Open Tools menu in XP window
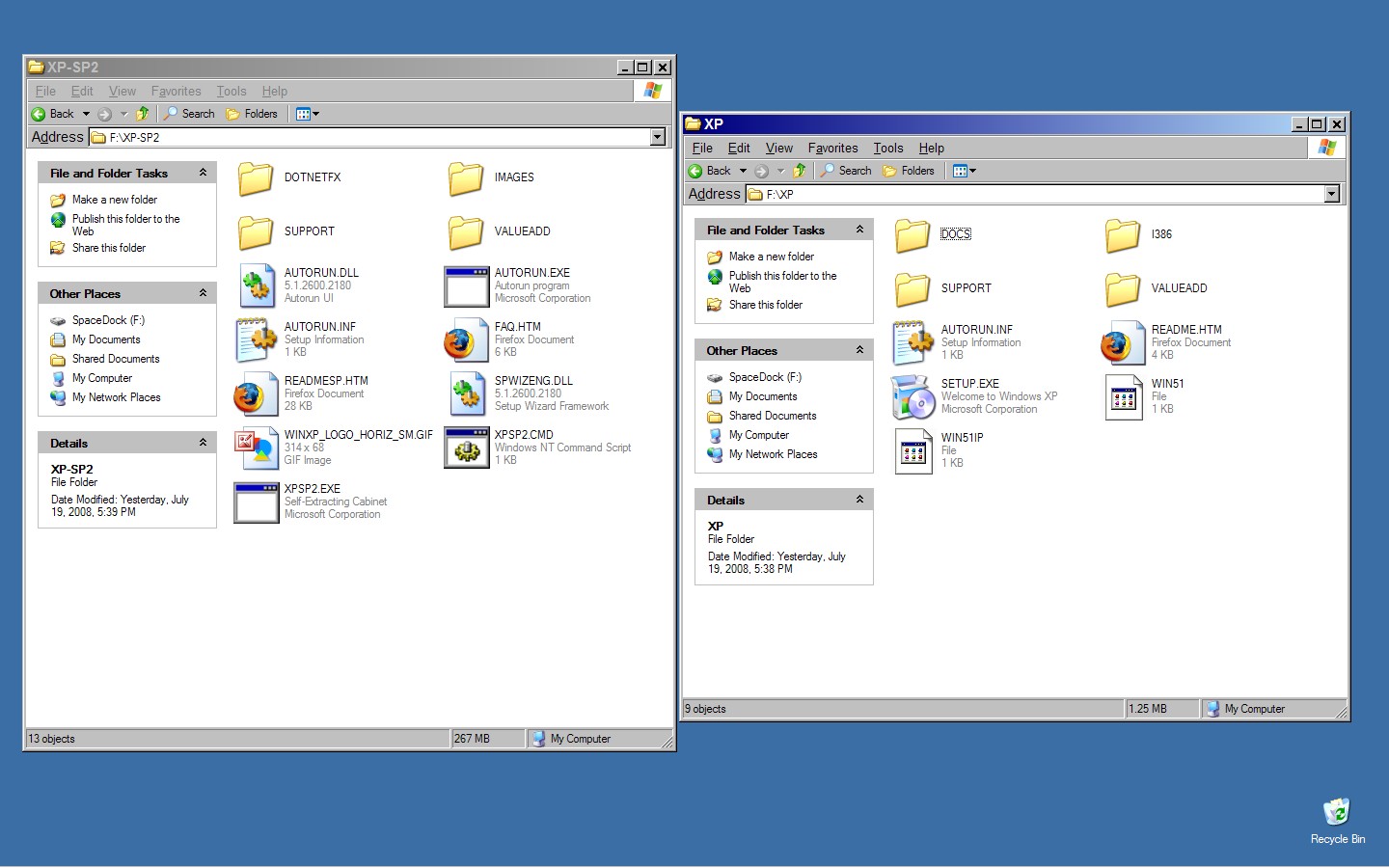This screenshot has width=1389, height=868. [888, 148]
